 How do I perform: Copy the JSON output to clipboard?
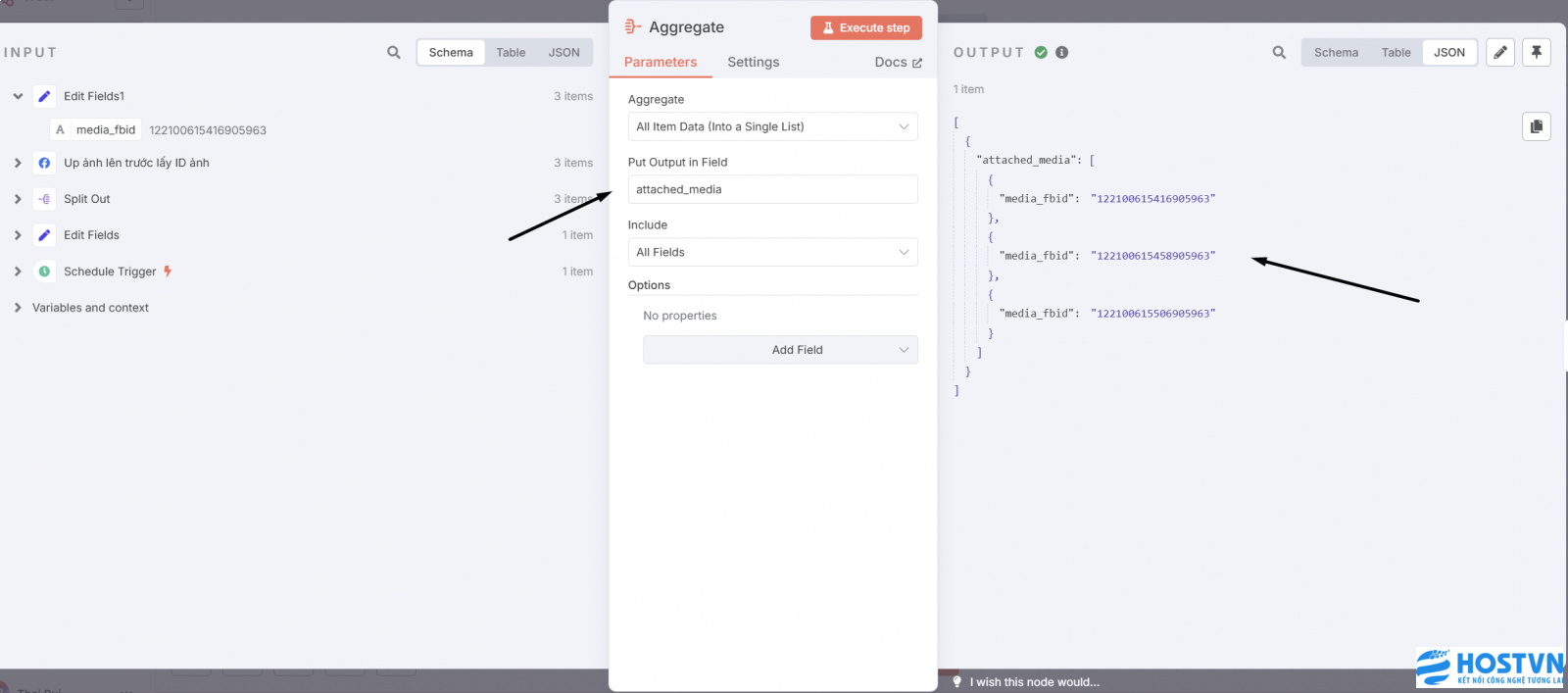coord(1537,126)
